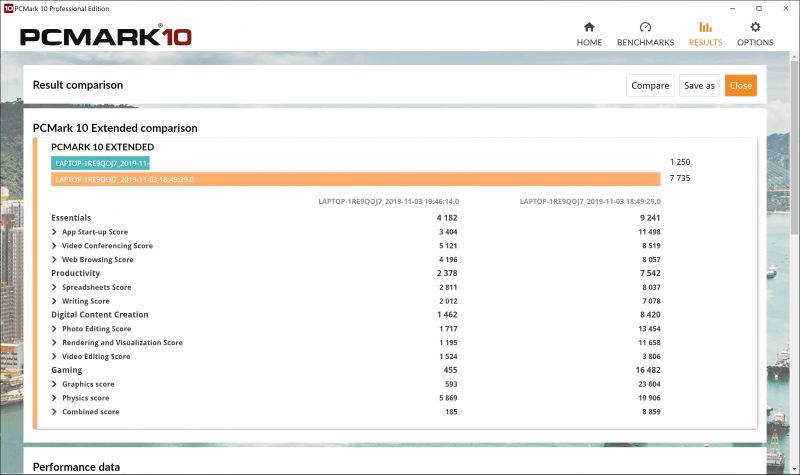Click the Productivity score 7 542
This screenshot has width=800, height=475.
(650, 273)
